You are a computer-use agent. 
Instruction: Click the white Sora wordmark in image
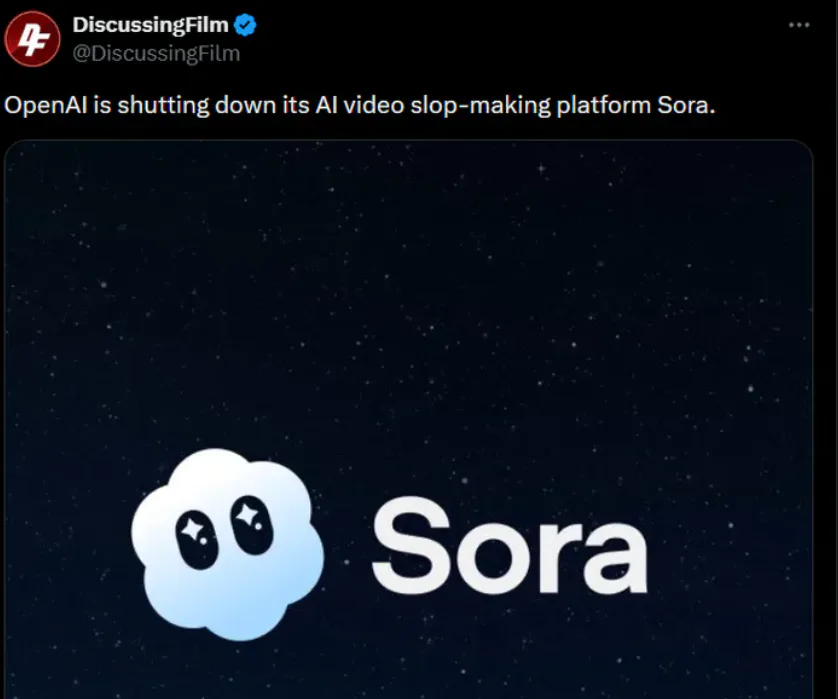[x=510, y=545]
